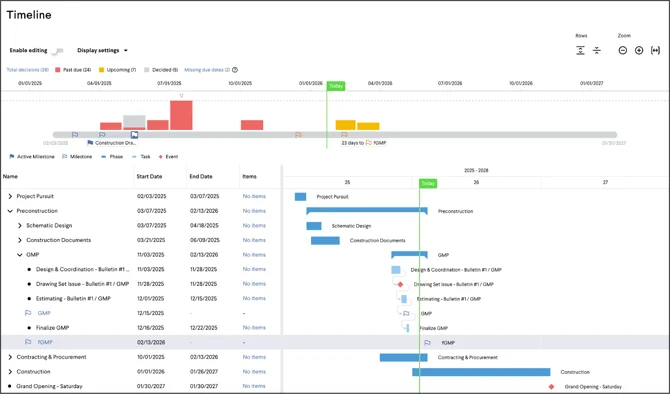Viewport: 670px width, 394px height.
Task: Collapse all rows icon under Rows
Action: click(597, 50)
